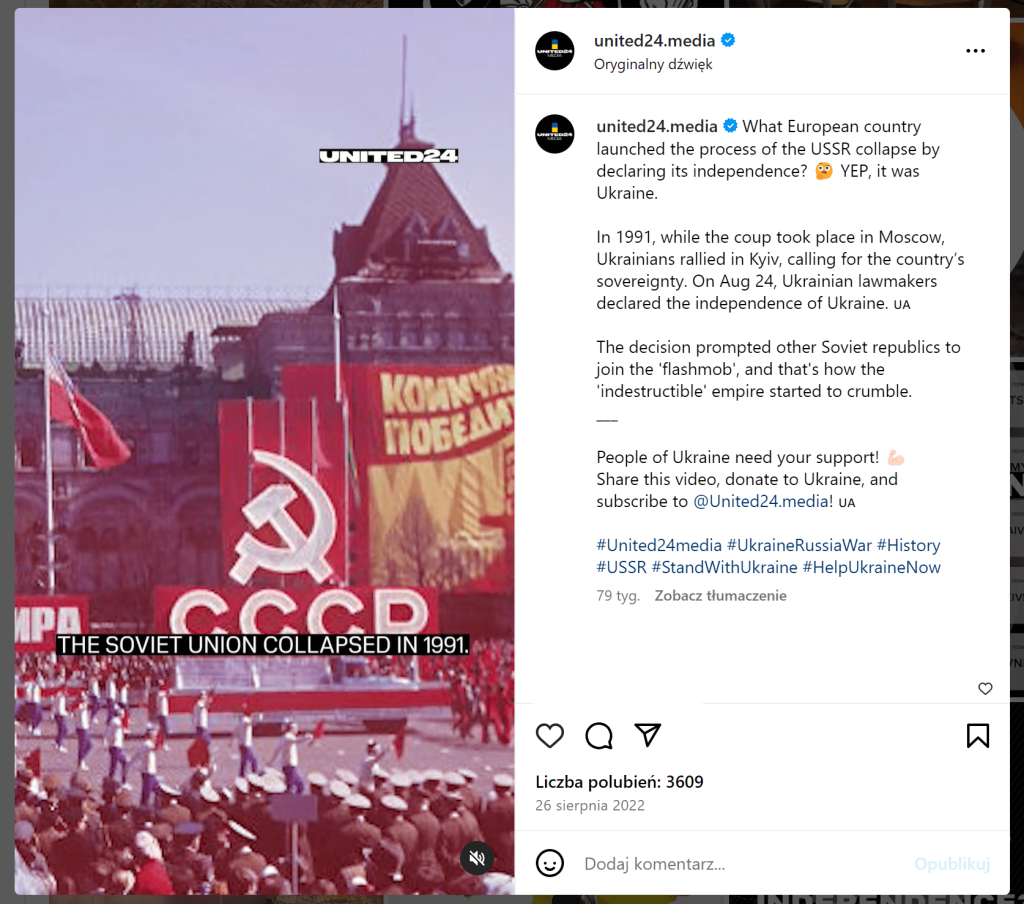
Task: Open united24.media avatar beside the caption
Action: click(554, 134)
